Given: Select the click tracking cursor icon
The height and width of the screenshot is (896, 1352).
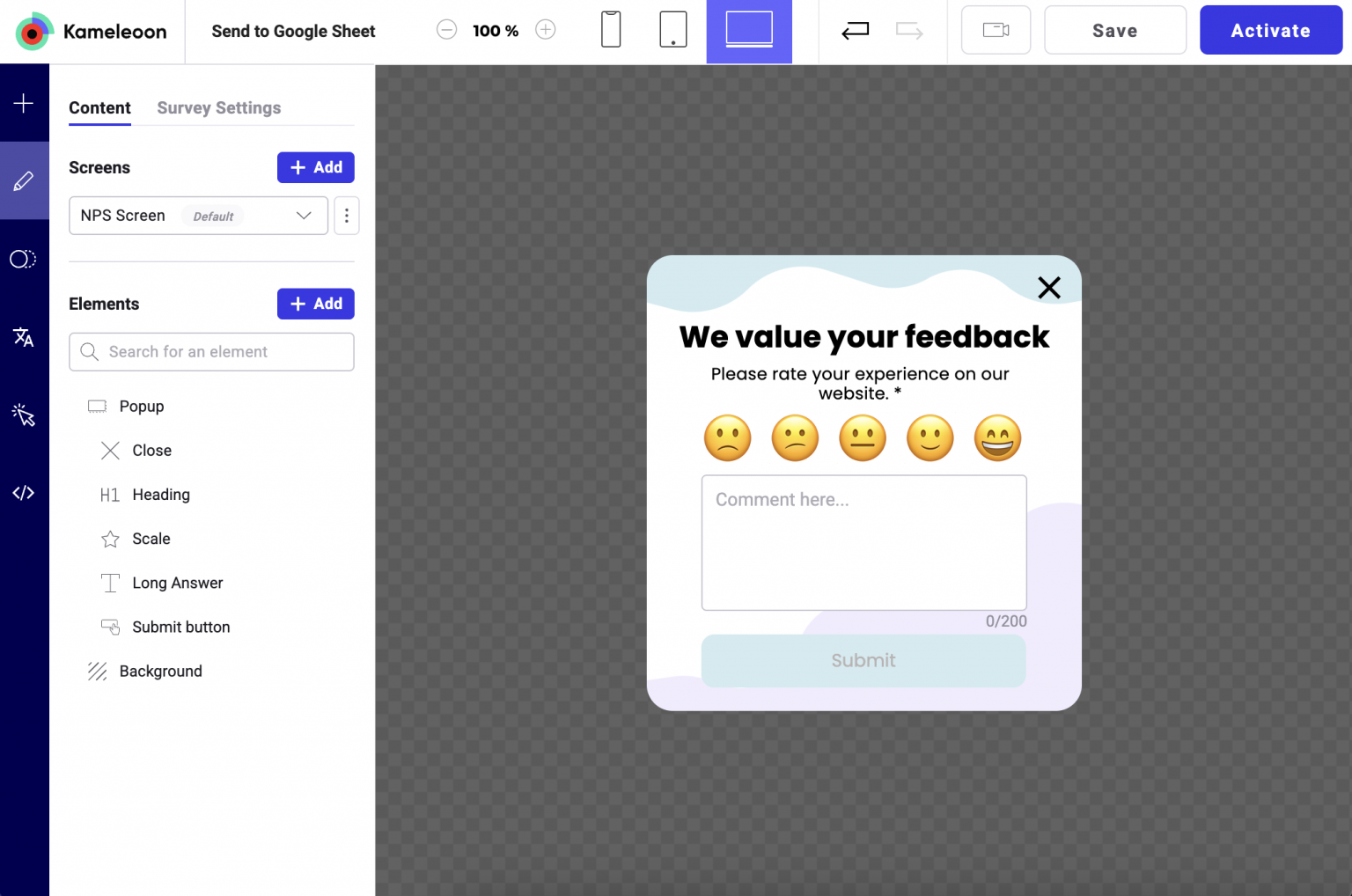Looking at the screenshot, I should [24, 415].
